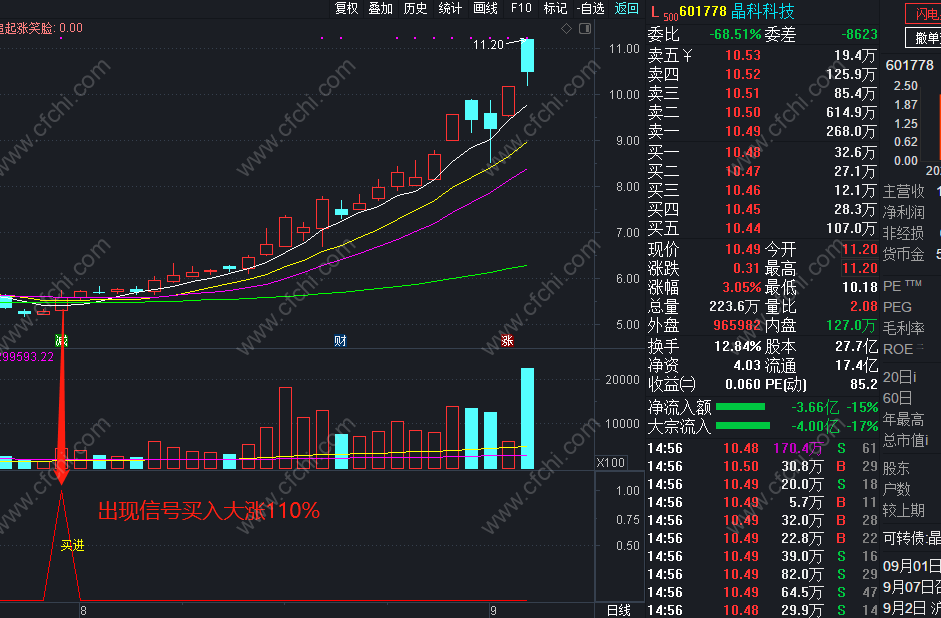Select the 14:56 tick with 29.9万 volume
This screenshot has height=618, width=941.
click(762, 610)
